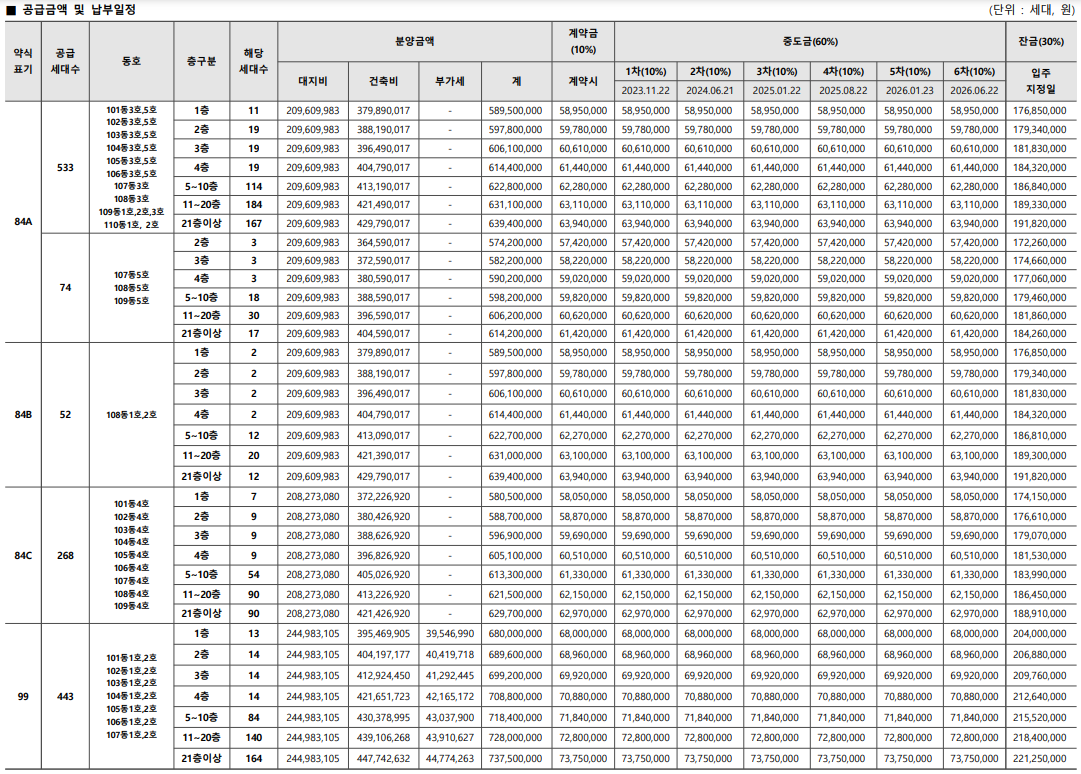The width and height of the screenshot is (1081, 774).
Task: Select the 99 type cell
Action: (x=23, y=697)
